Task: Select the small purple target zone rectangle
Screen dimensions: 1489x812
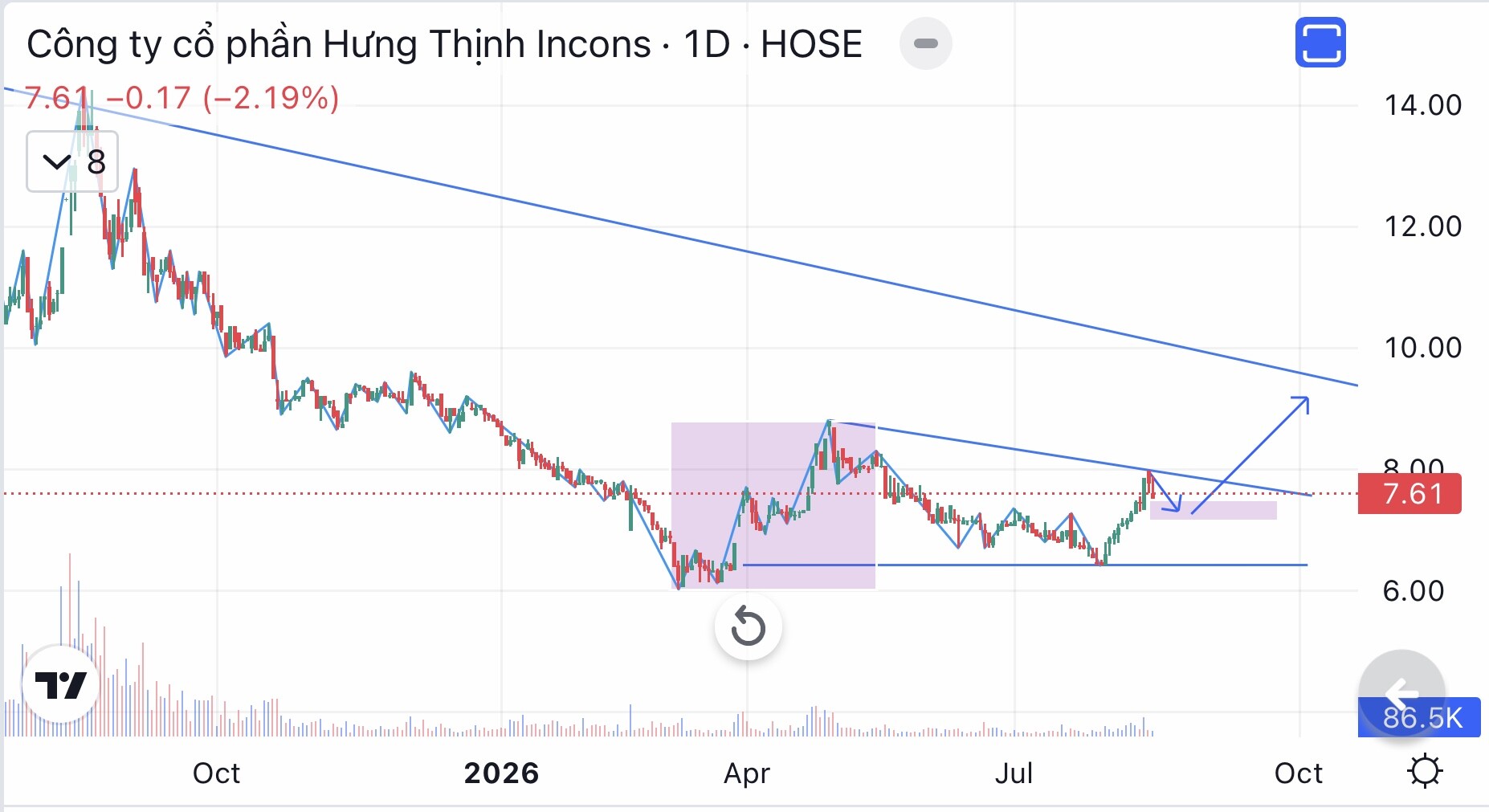Action: click(1214, 510)
